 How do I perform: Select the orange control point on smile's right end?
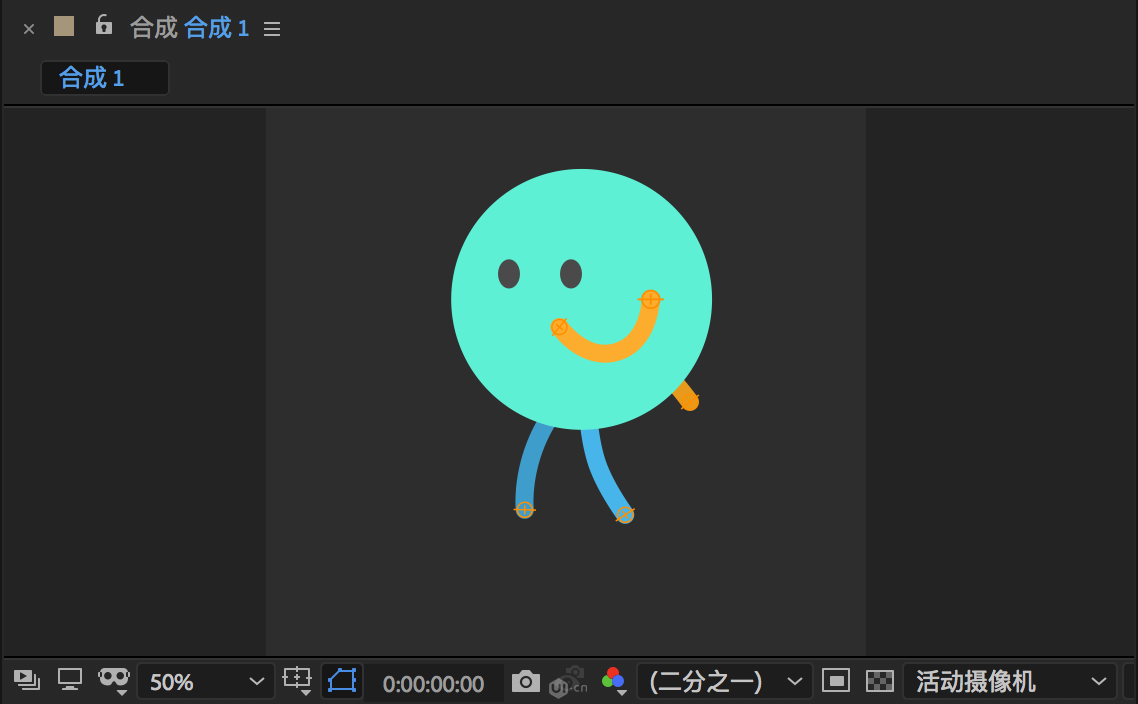point(650,299)
